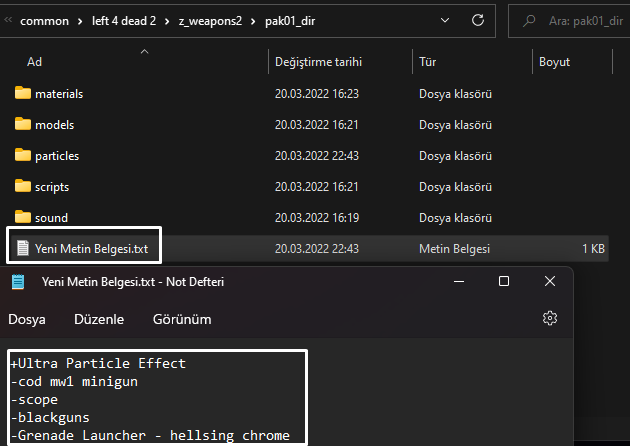Click the particles folder icon

tap(24, 156)
